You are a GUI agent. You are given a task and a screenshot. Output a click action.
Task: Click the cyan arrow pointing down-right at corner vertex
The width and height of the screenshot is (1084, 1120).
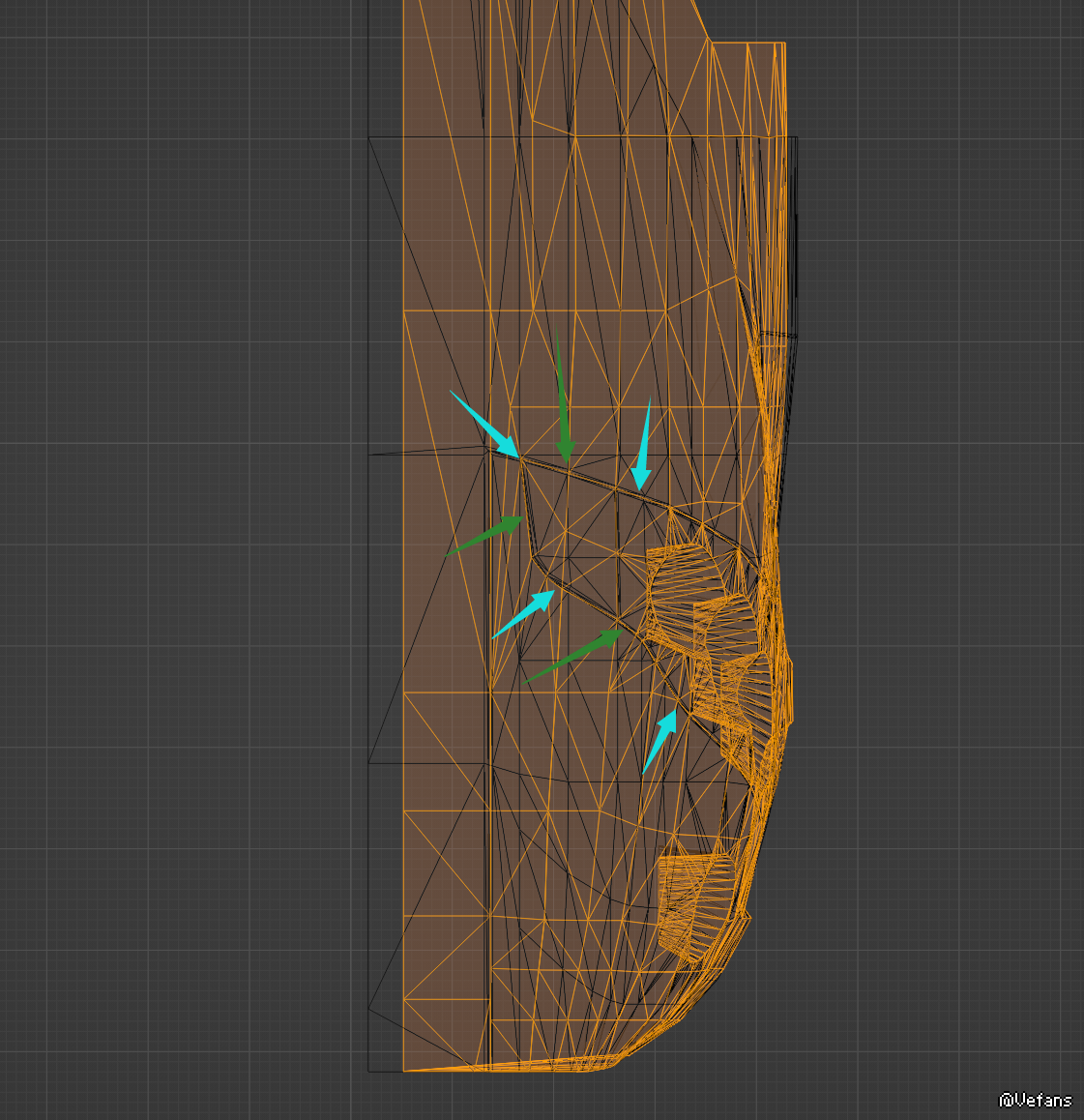click(x=484, y=425)
